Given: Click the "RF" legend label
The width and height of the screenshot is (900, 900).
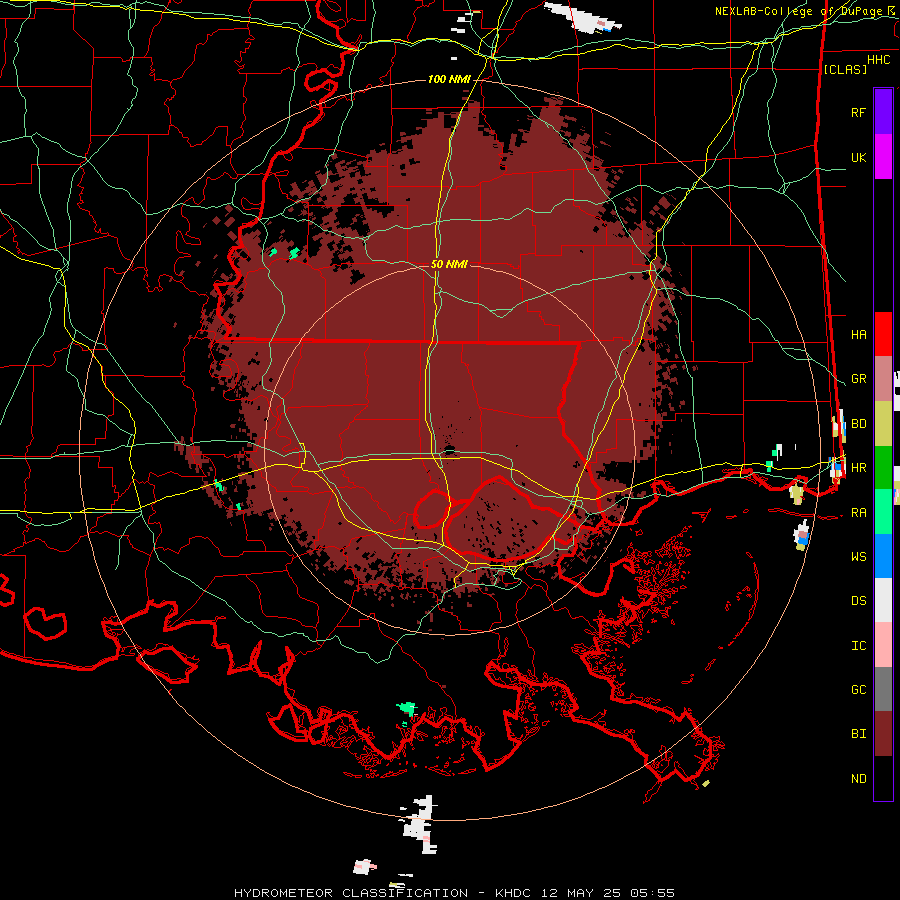Looking at the screenshot, I should (x=858, y=112).
